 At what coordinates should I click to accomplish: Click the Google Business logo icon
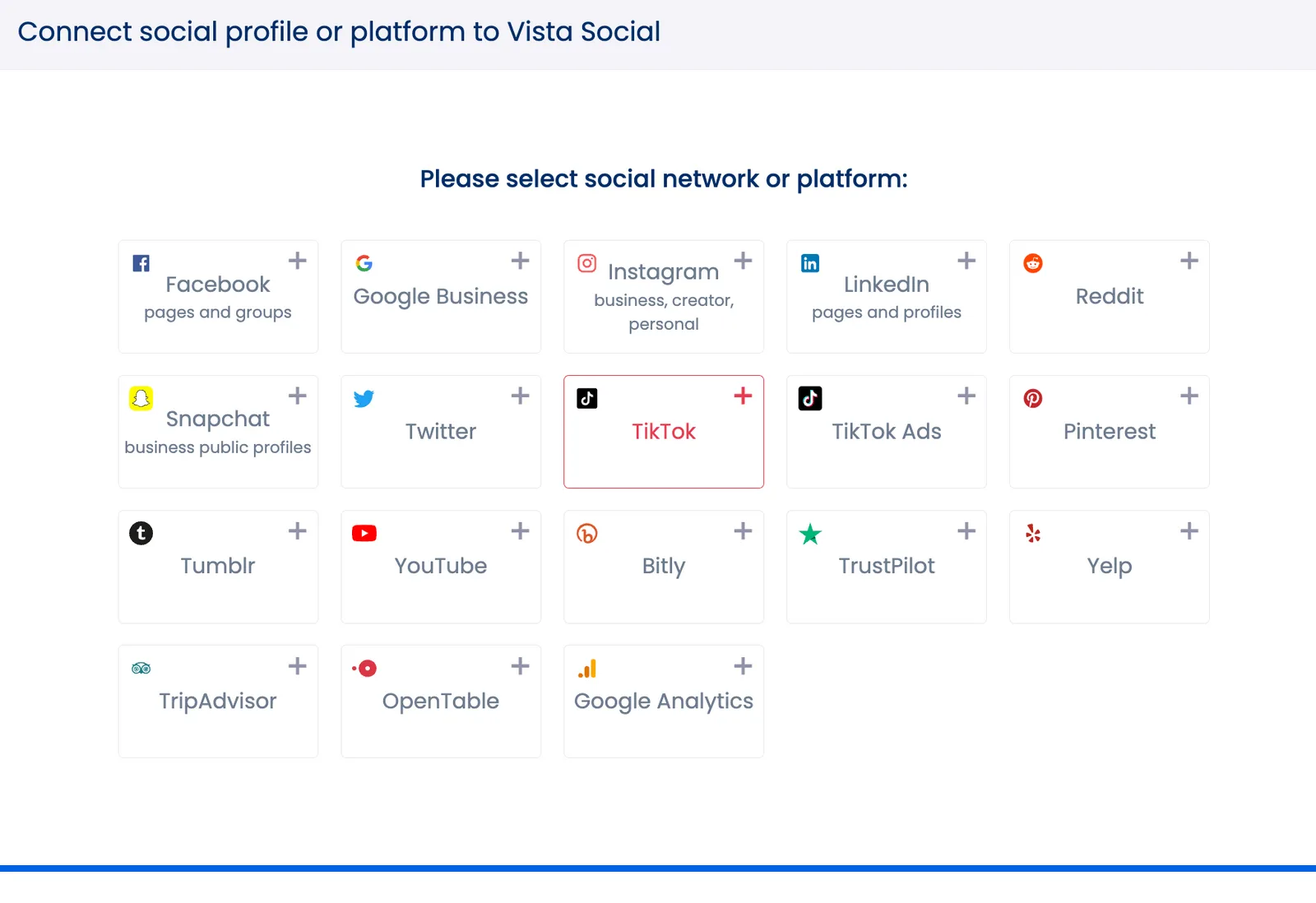(364, 263)
